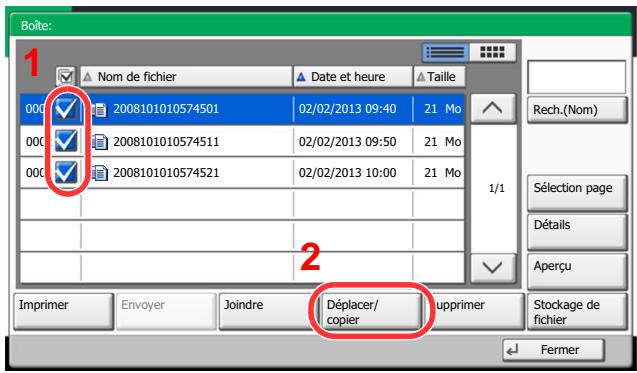
Task: Click document icon of file 200810101057​4521
Action: [x=100, y=173]
